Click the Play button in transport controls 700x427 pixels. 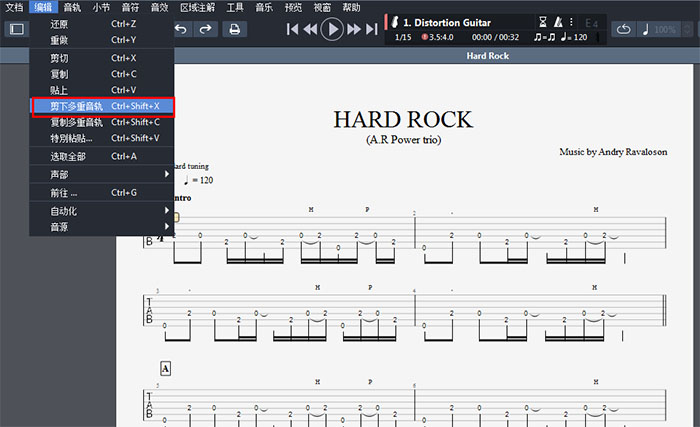tap(333, 29)
